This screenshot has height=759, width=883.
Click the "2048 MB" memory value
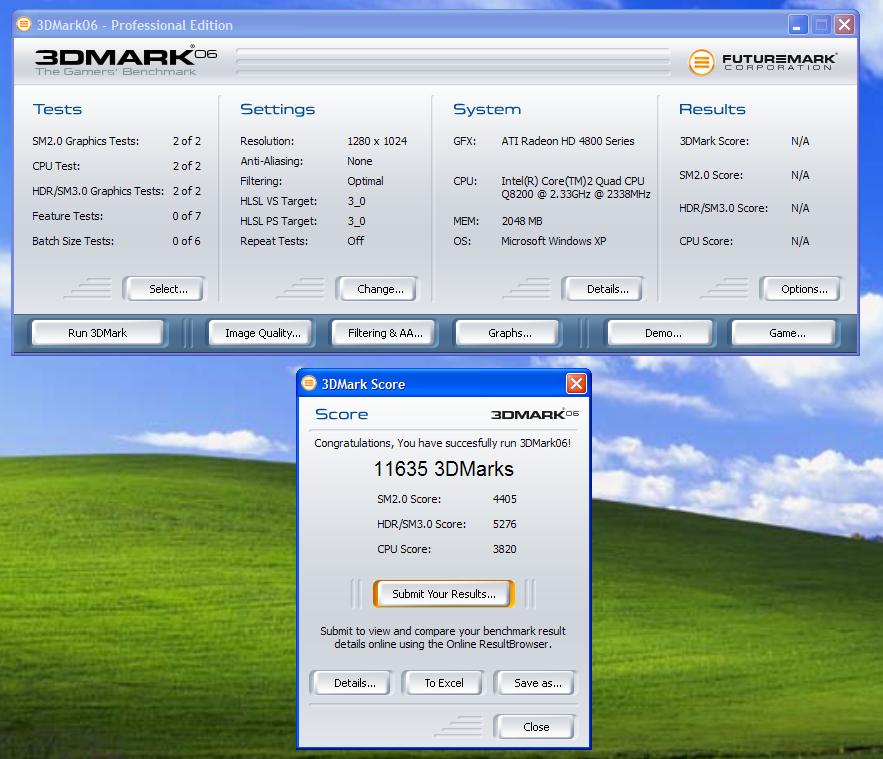coord(521,221)
